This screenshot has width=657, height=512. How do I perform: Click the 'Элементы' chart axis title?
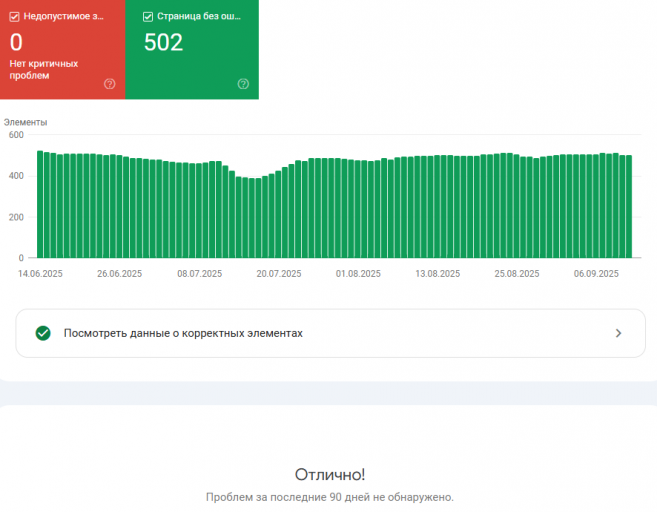pyautogui.click(x=26, y=122)
